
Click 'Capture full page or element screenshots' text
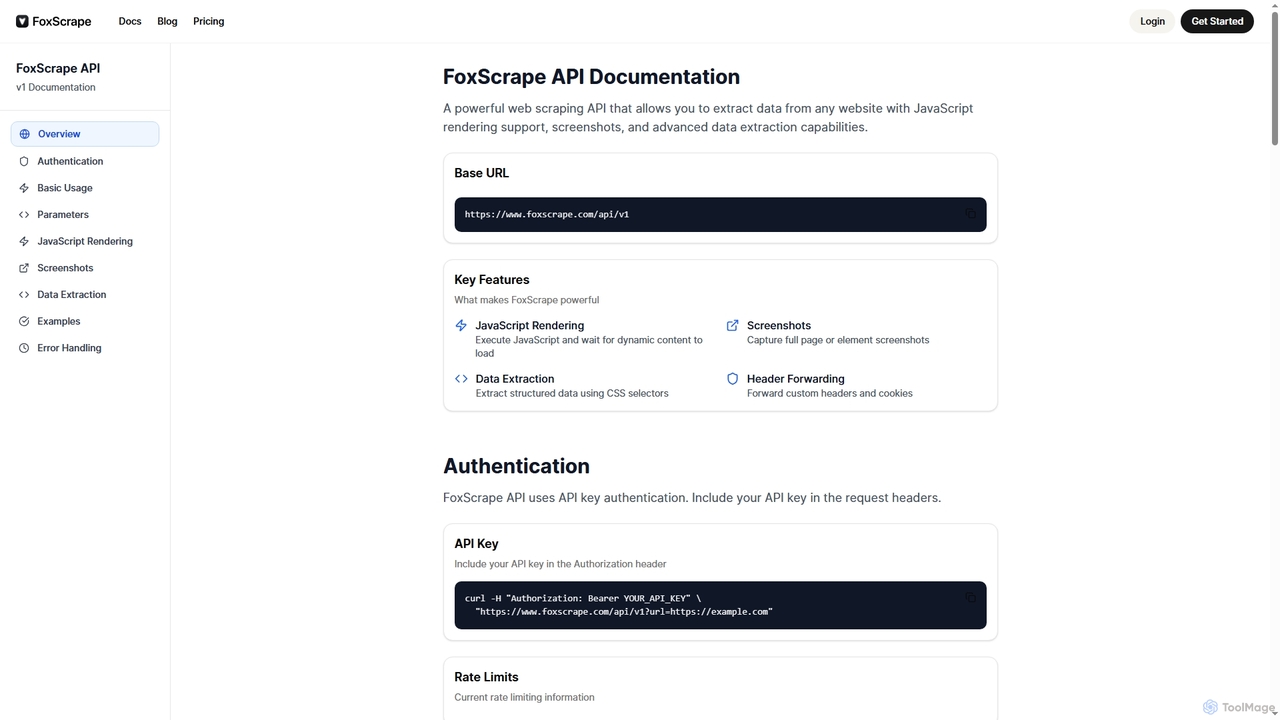838,340
